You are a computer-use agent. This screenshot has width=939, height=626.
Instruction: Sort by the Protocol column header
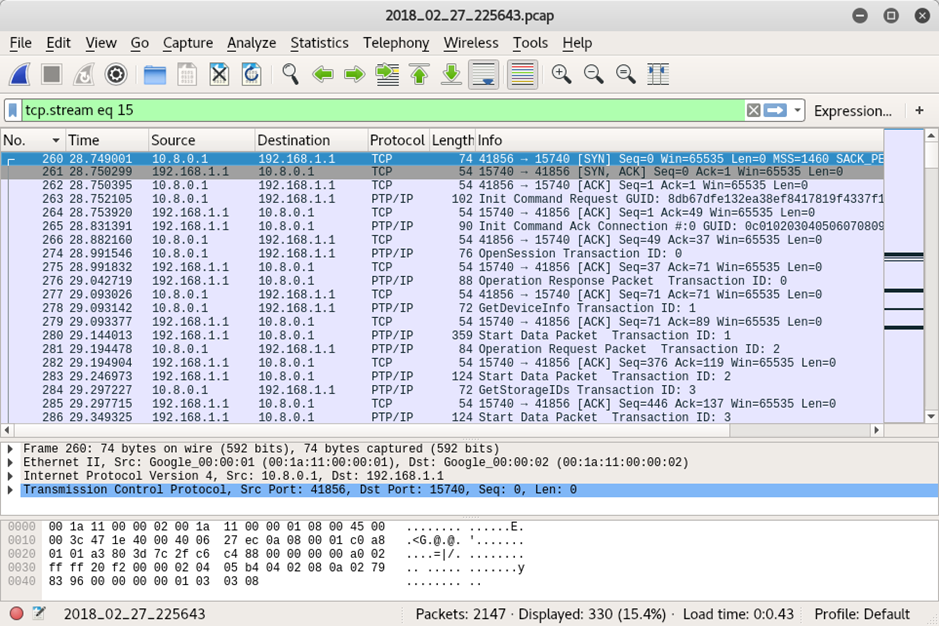398,140
